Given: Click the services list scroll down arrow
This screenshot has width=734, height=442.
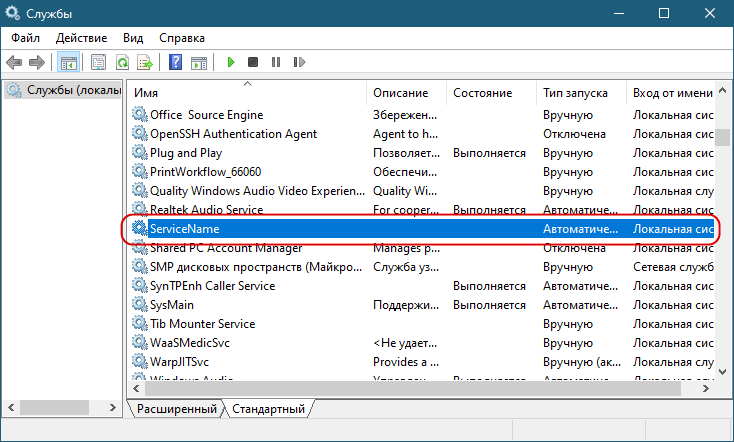Looking at the screenshot, I should pyautogui.click(x=723, y=372).
